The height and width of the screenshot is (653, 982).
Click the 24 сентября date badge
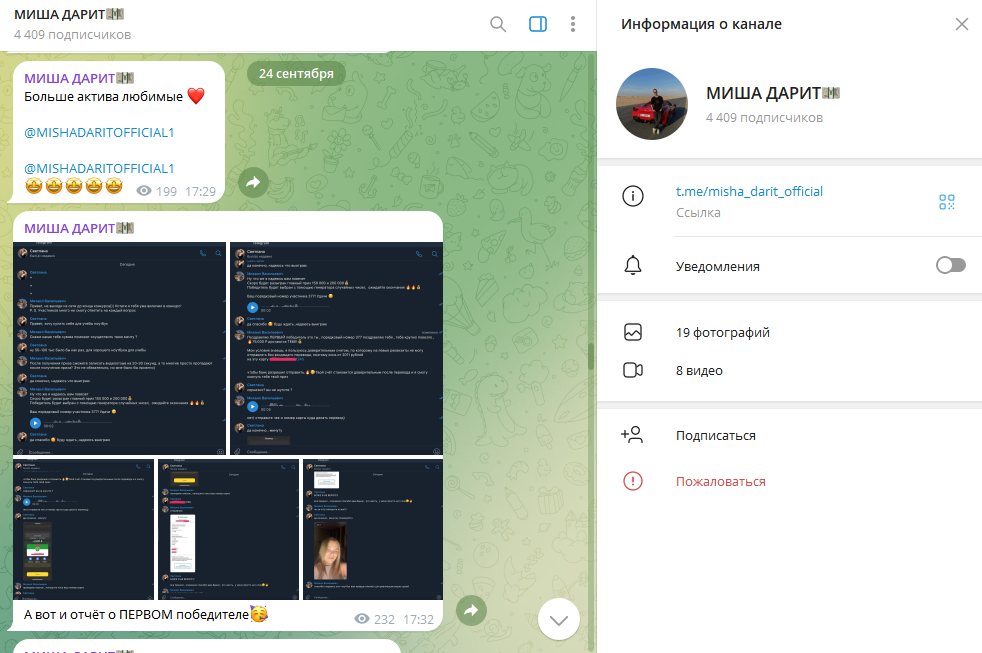click(296, 74)
